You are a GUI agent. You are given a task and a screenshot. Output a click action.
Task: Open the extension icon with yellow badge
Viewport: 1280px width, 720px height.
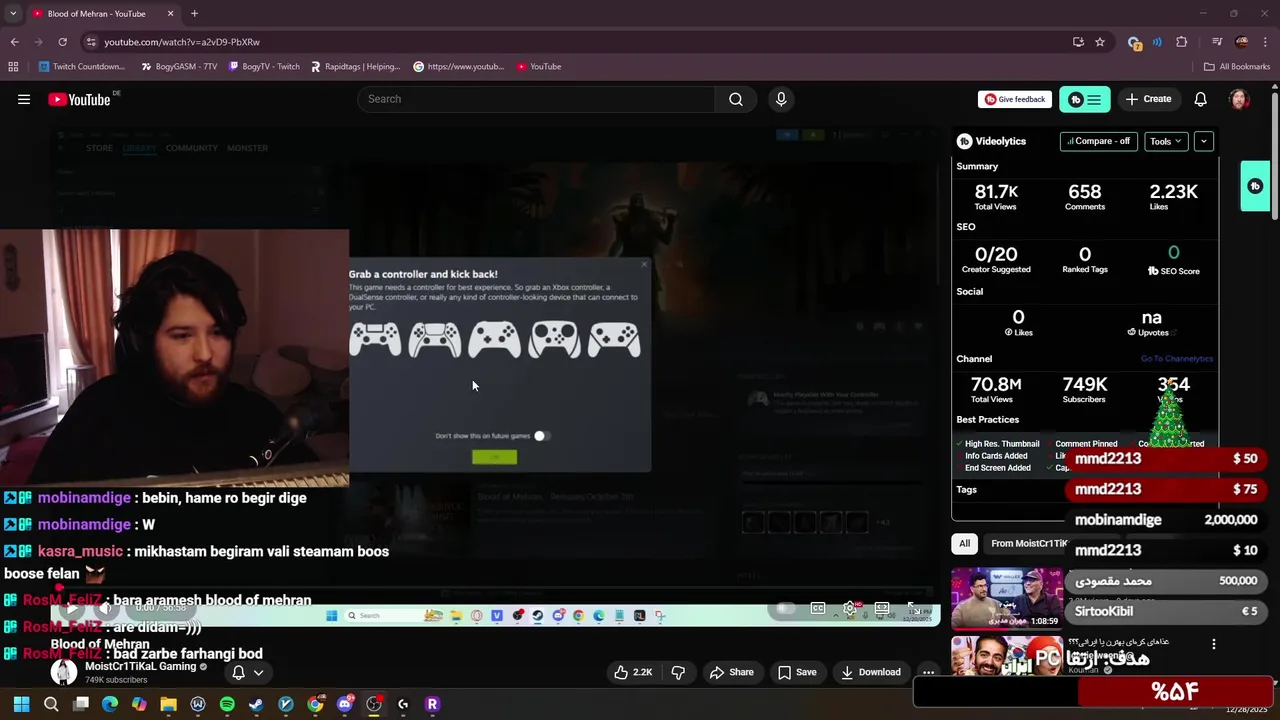(x=1134, y=42)
